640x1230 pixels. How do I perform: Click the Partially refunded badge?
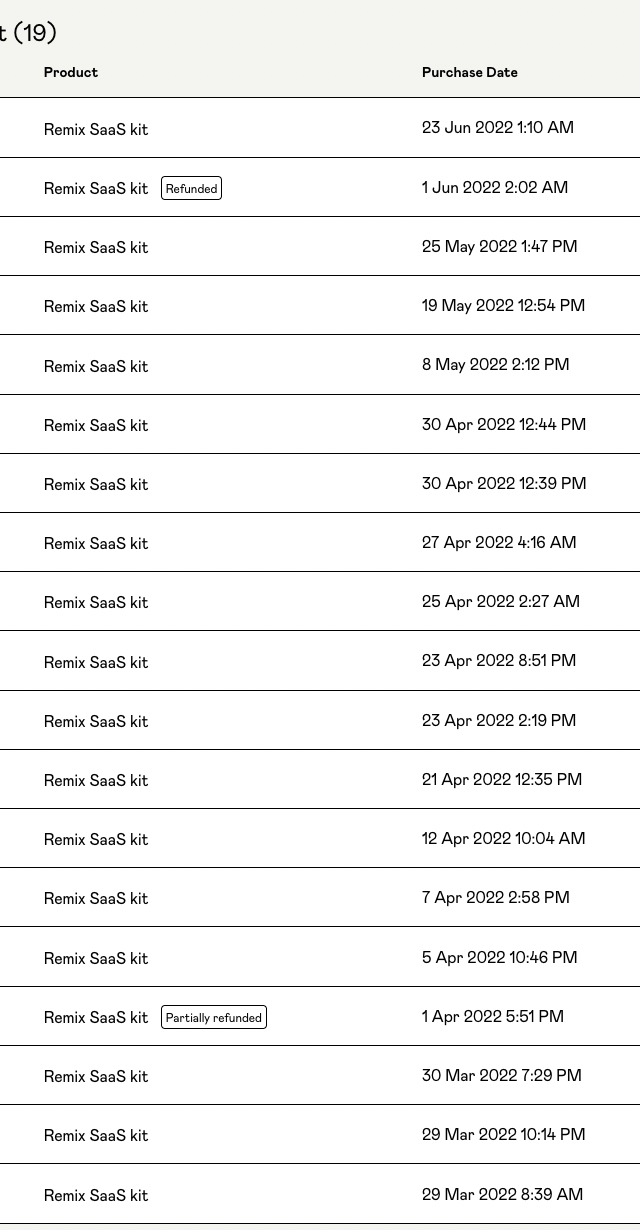[x=214, y=1017]
